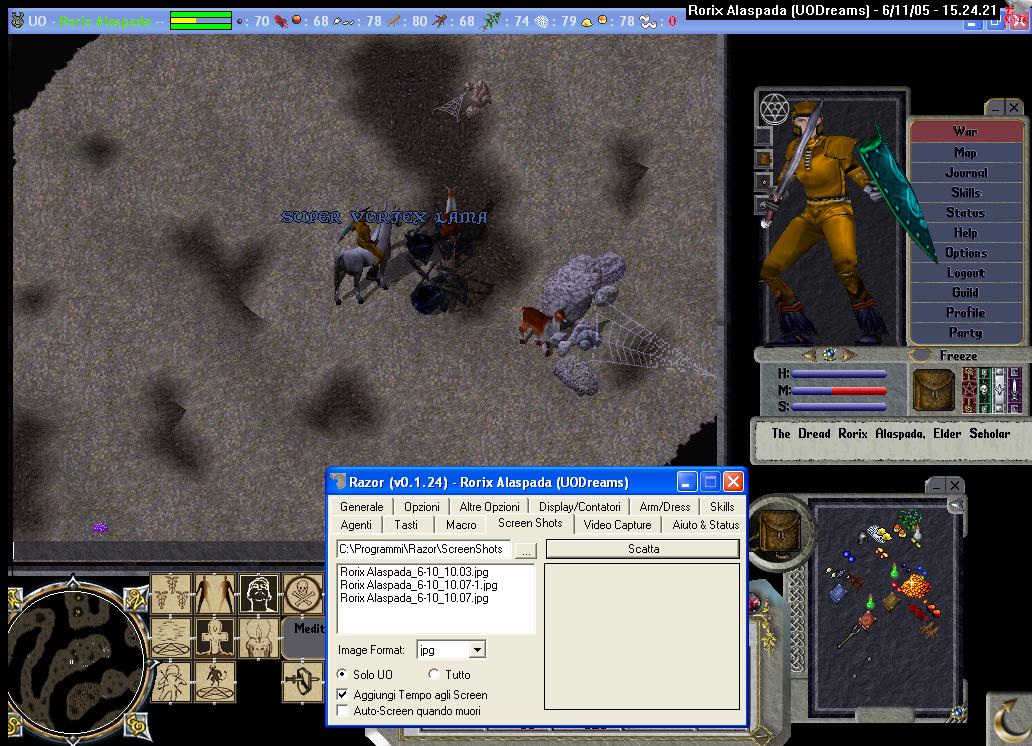Click the SUPER VORTEX LAMA name label
This screenshot has width=1032, height=746.
click(384, 217)
